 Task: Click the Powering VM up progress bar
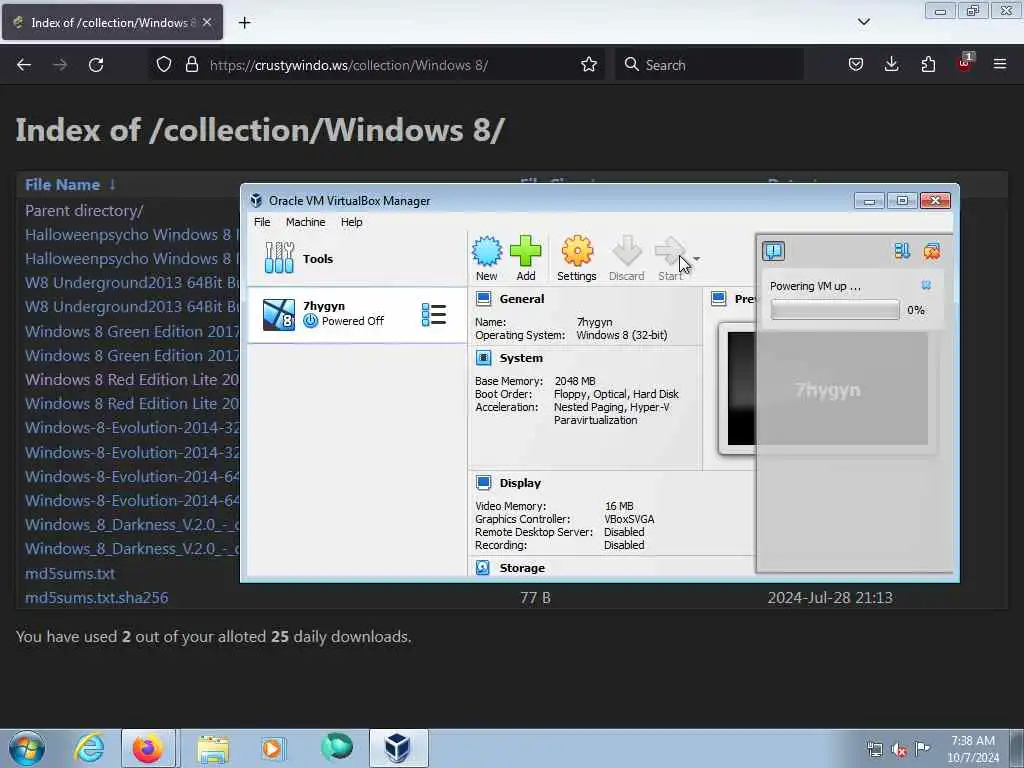[x=835, y=310]
